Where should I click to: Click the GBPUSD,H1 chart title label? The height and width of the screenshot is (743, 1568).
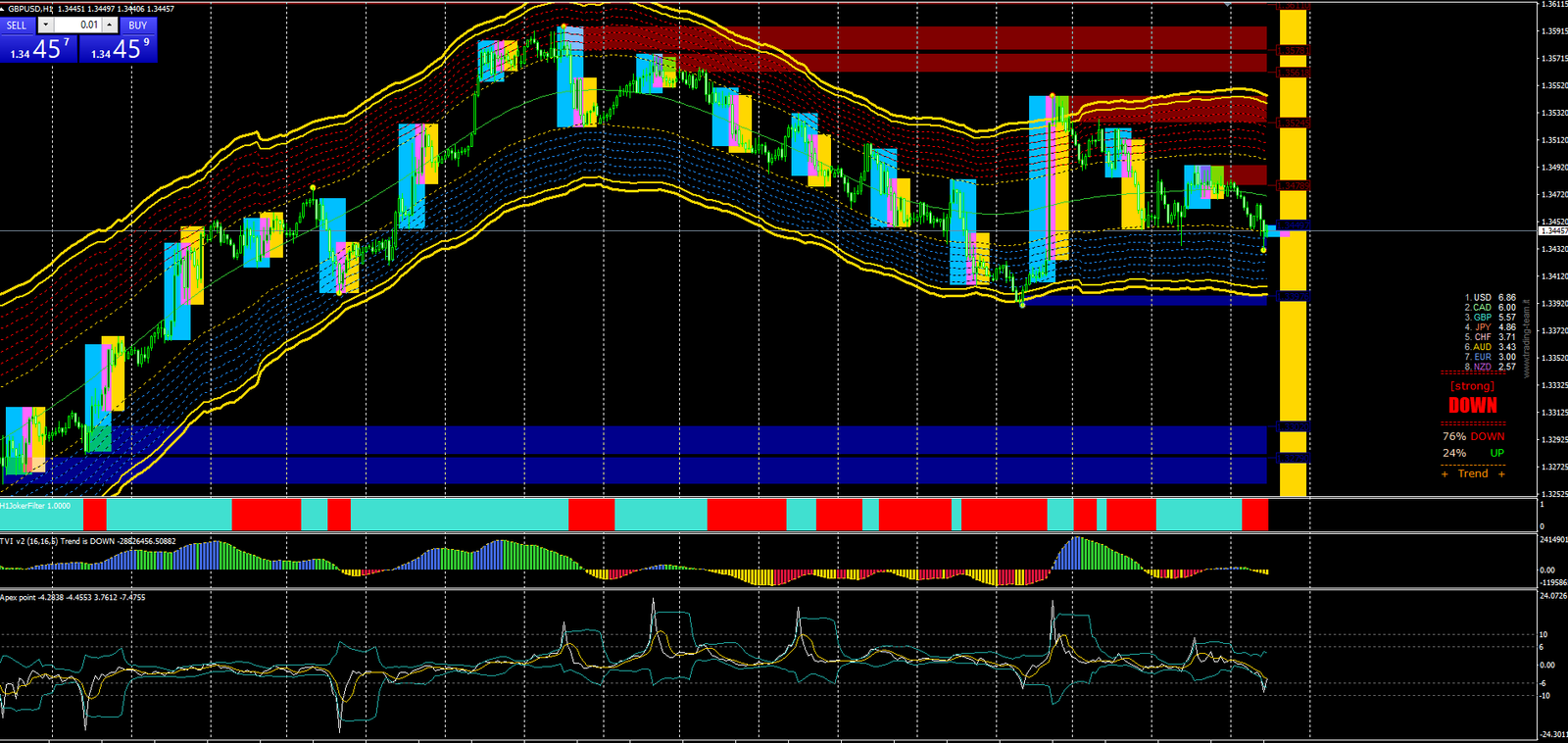pos(29,9)
